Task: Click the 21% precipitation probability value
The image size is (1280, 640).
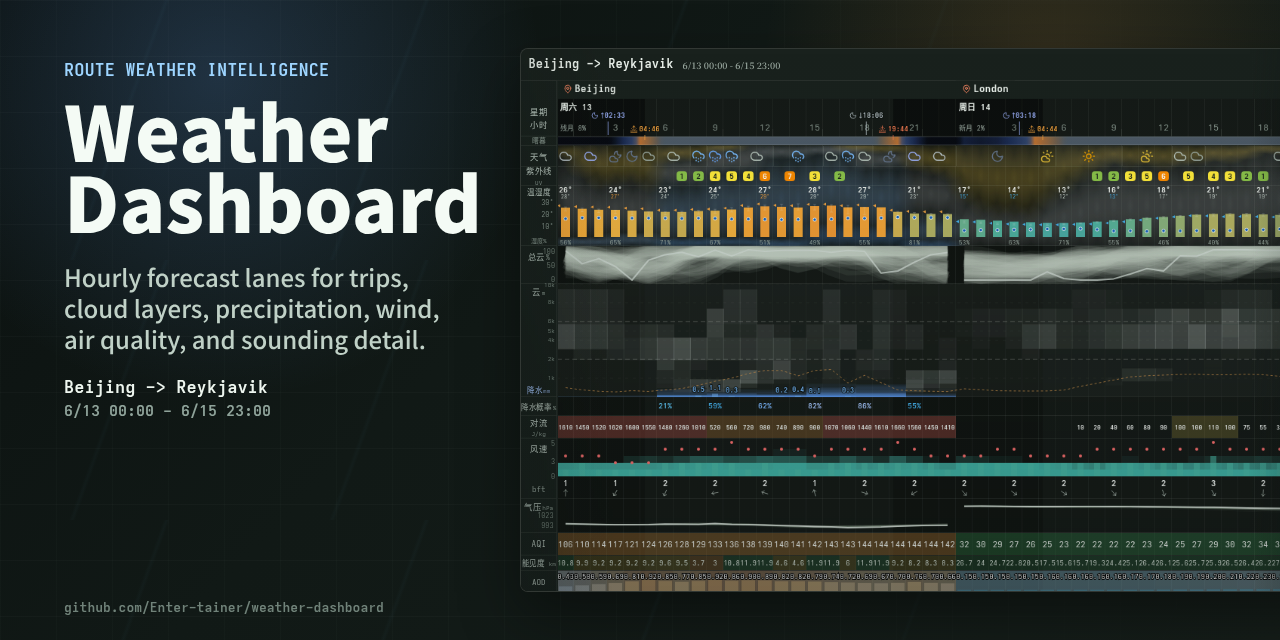Action: click(665, 406)
